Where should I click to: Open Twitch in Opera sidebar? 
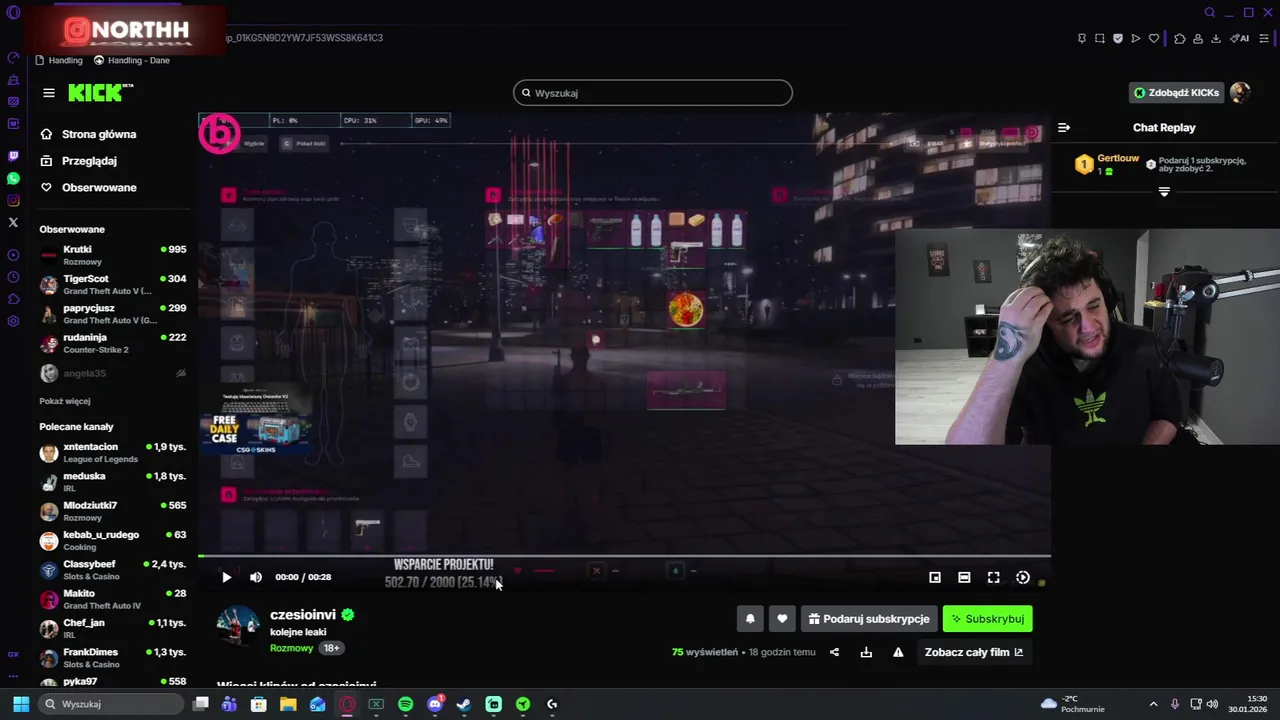pyautogui.click(x=13, y=156)
